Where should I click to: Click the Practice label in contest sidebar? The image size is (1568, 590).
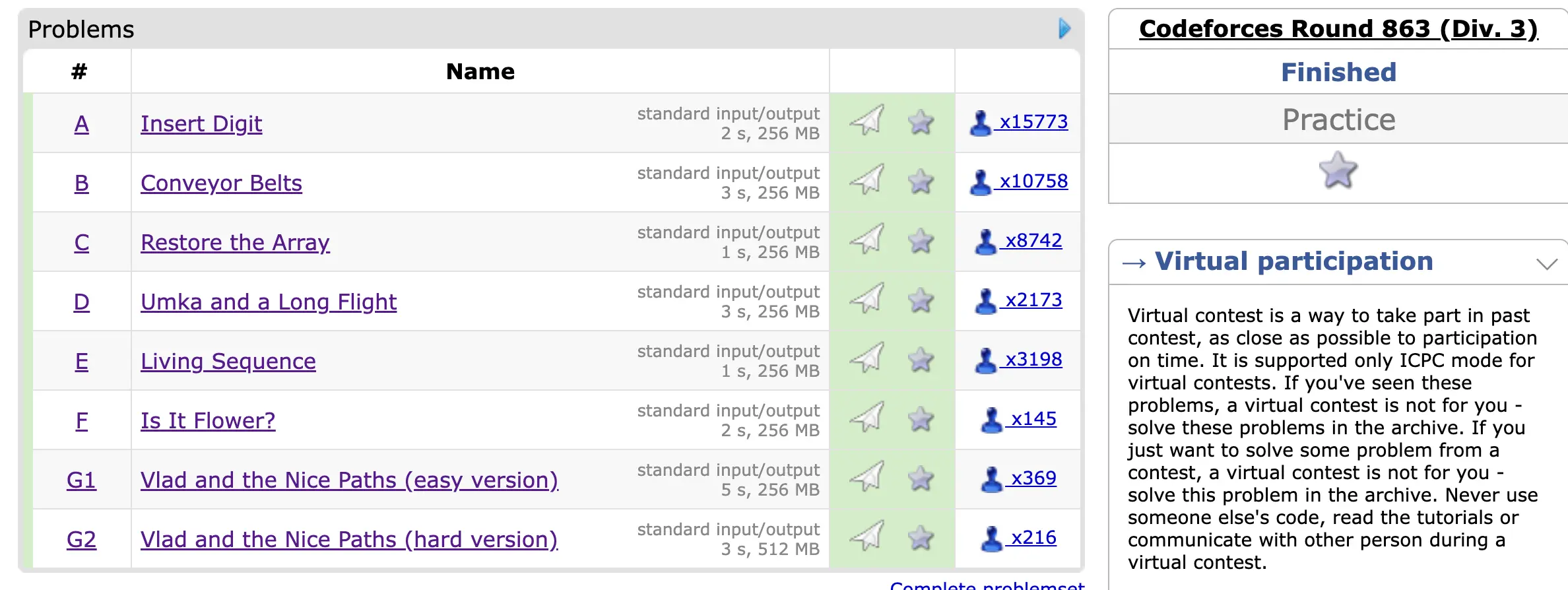pyautogui.click(x=1338, y=119)
